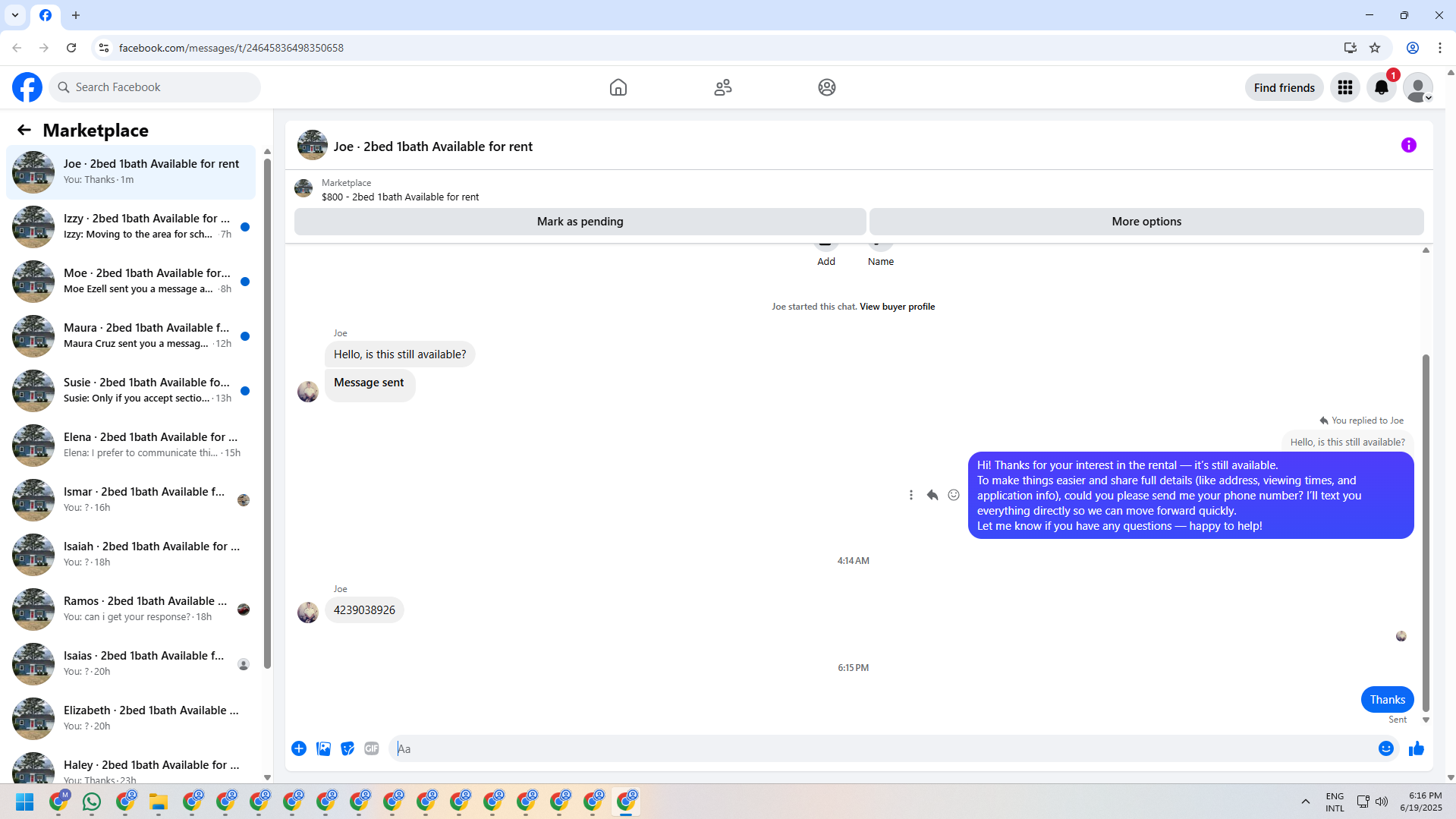Viewport: 1456px width, 819px height.
Task: Open the account profile menu
Action: [1417, 87]
